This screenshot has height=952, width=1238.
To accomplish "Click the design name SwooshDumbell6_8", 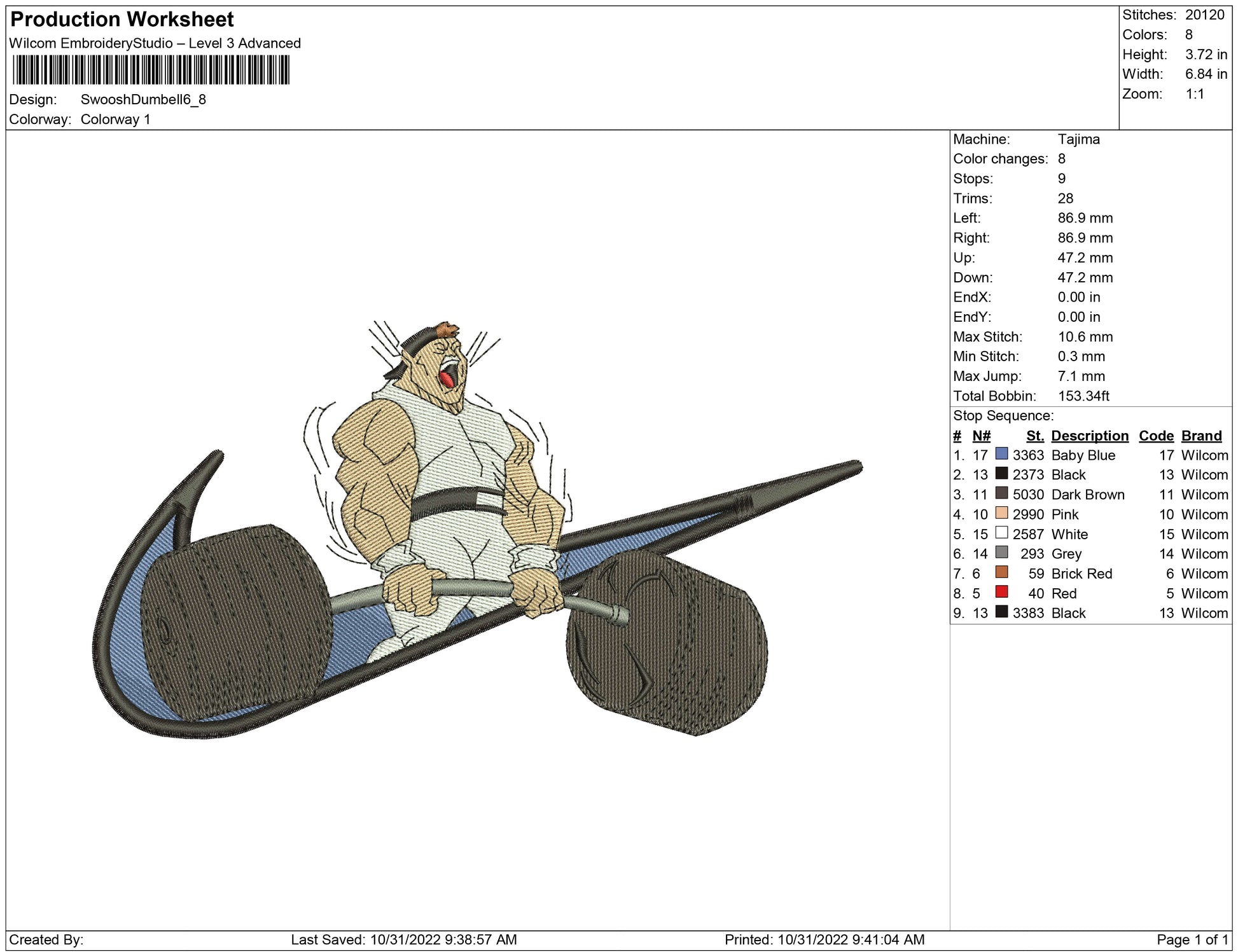I will (143, 100).
